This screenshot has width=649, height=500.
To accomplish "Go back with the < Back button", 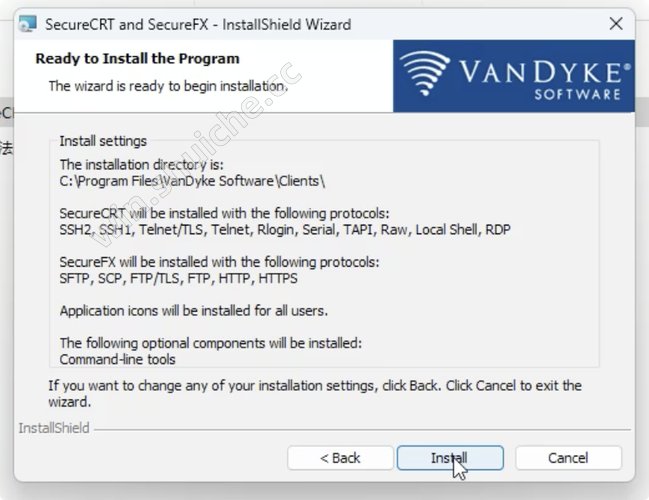I will [x=340, y=458].
